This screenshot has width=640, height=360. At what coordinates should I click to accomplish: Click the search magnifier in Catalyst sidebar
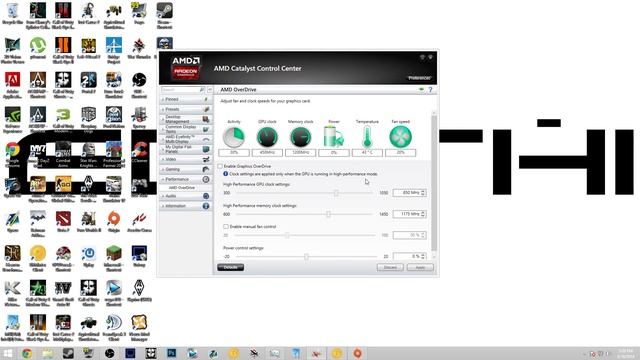point(202,89)
